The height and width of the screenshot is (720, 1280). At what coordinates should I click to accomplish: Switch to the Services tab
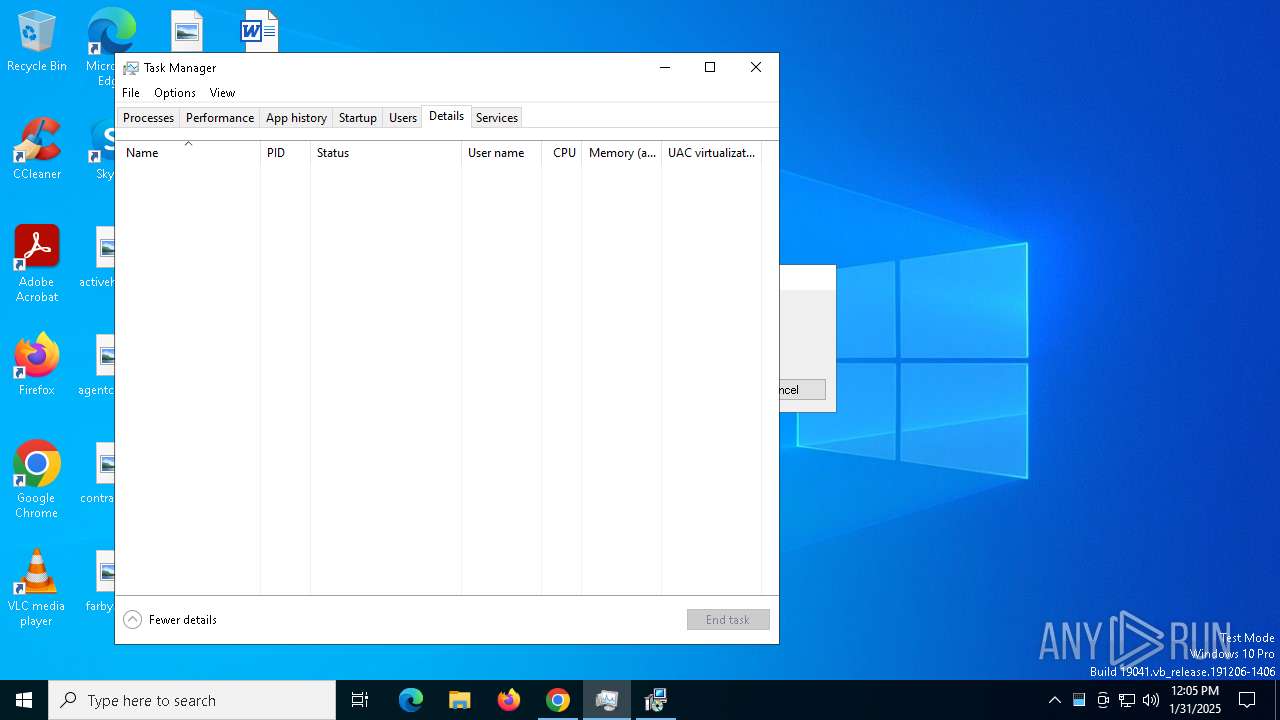pyautogui.click(x=497, y=118)
